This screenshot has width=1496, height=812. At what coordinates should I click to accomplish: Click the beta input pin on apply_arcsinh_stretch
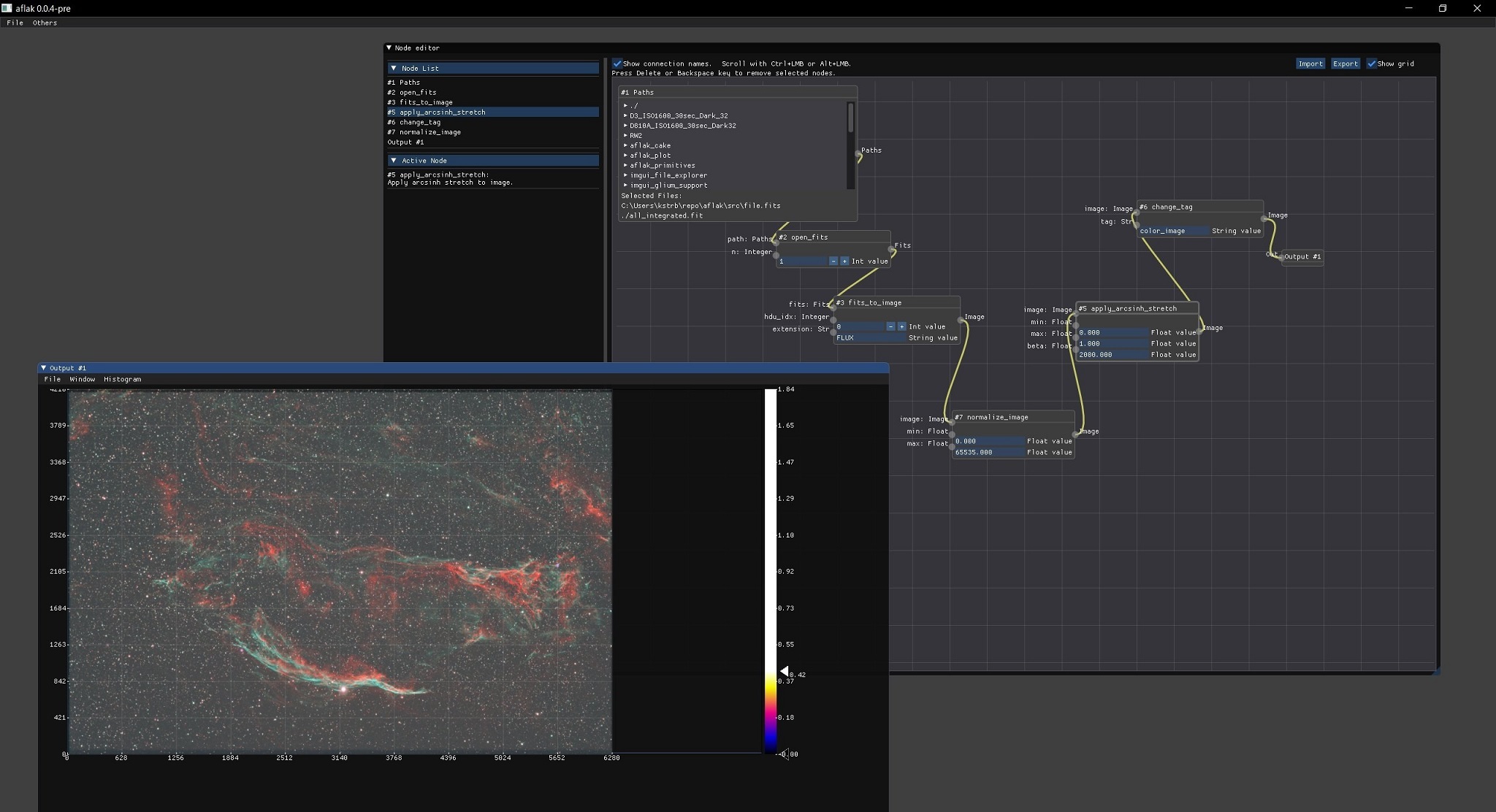(1075, 349)
